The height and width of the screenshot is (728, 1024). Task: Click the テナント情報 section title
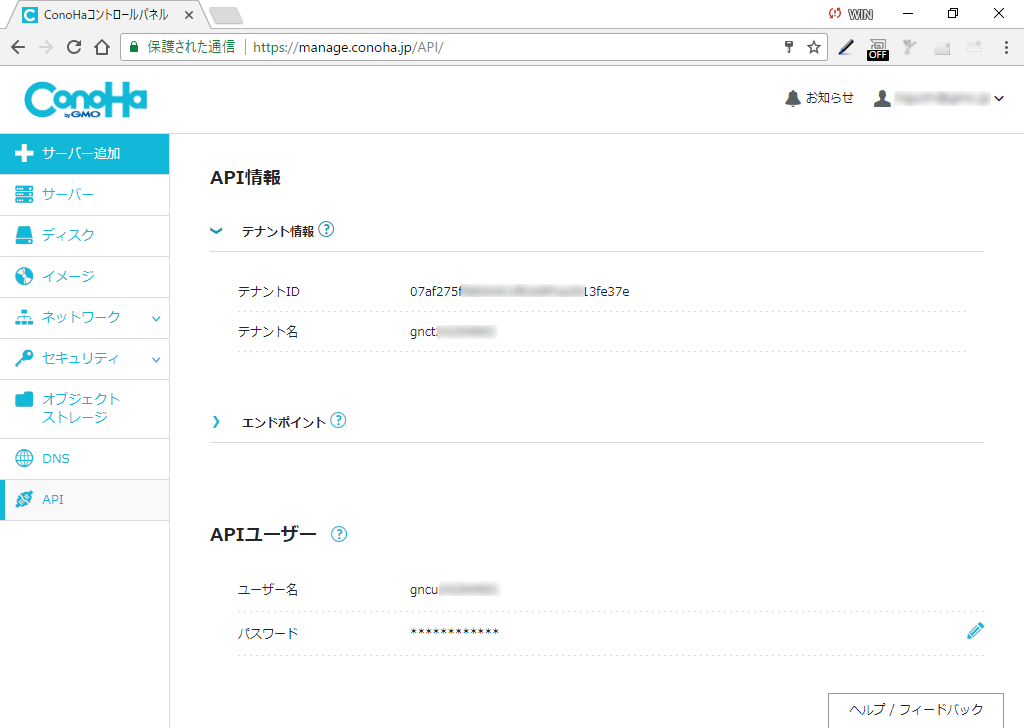click(278, 231)
